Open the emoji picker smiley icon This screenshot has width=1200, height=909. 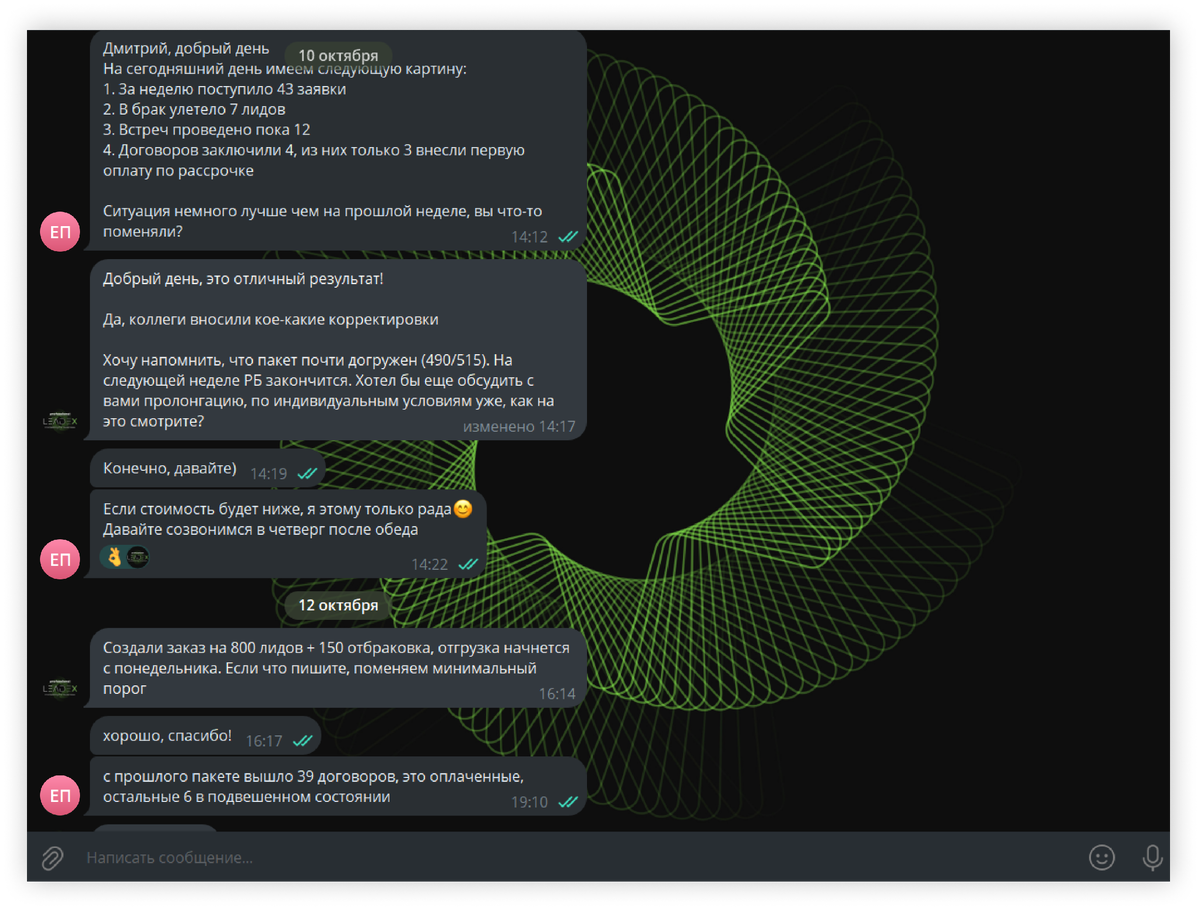coord(1101,857)
